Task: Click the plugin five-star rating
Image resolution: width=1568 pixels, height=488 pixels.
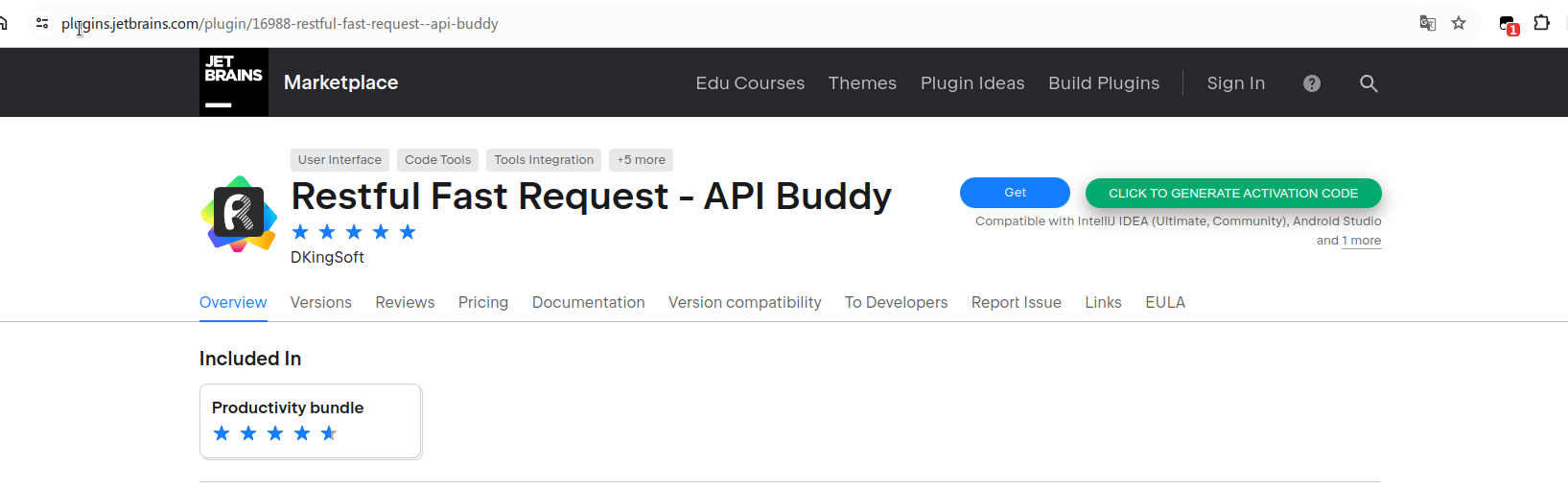Action: (354, 232)
